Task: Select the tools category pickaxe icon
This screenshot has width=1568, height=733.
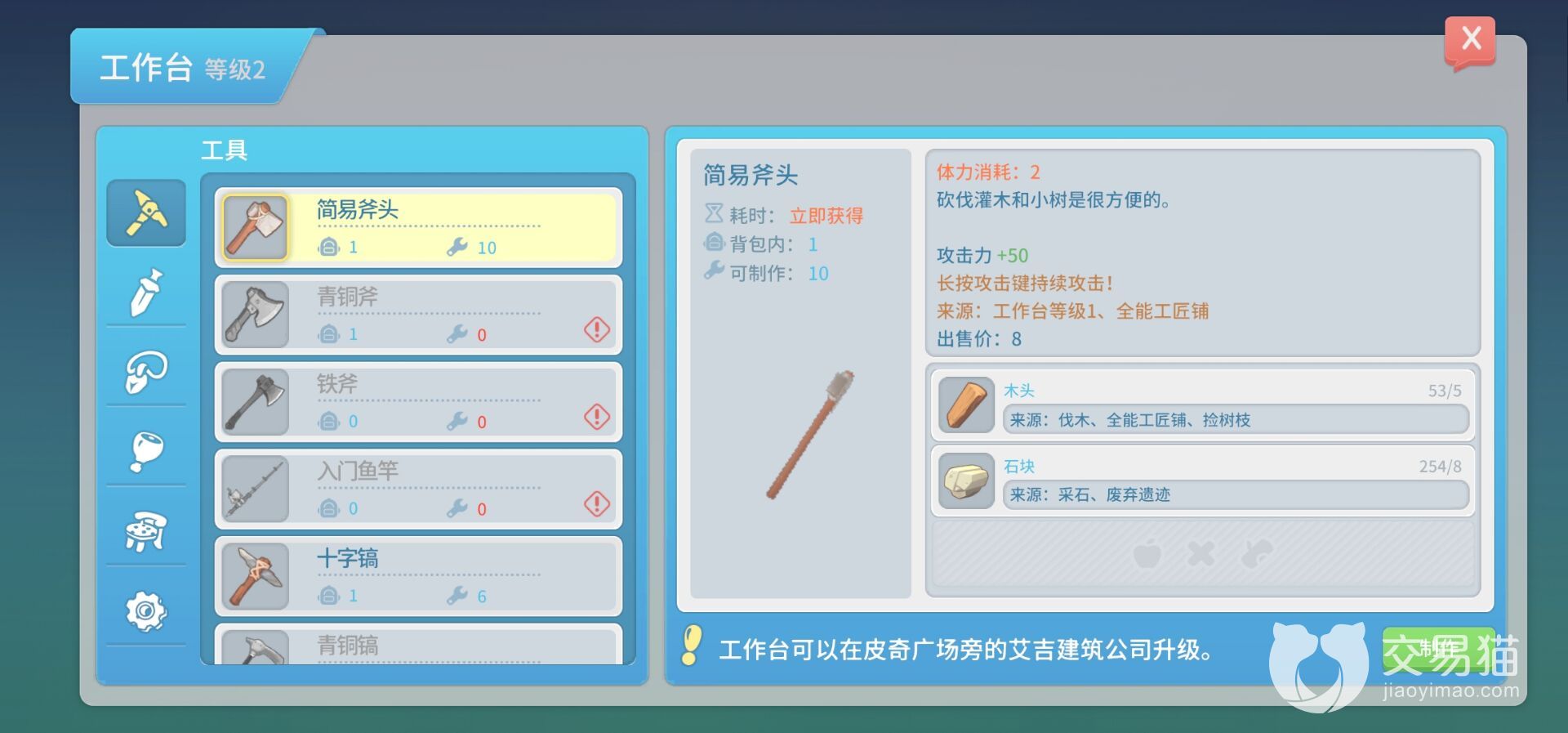Action: (146, 213)
